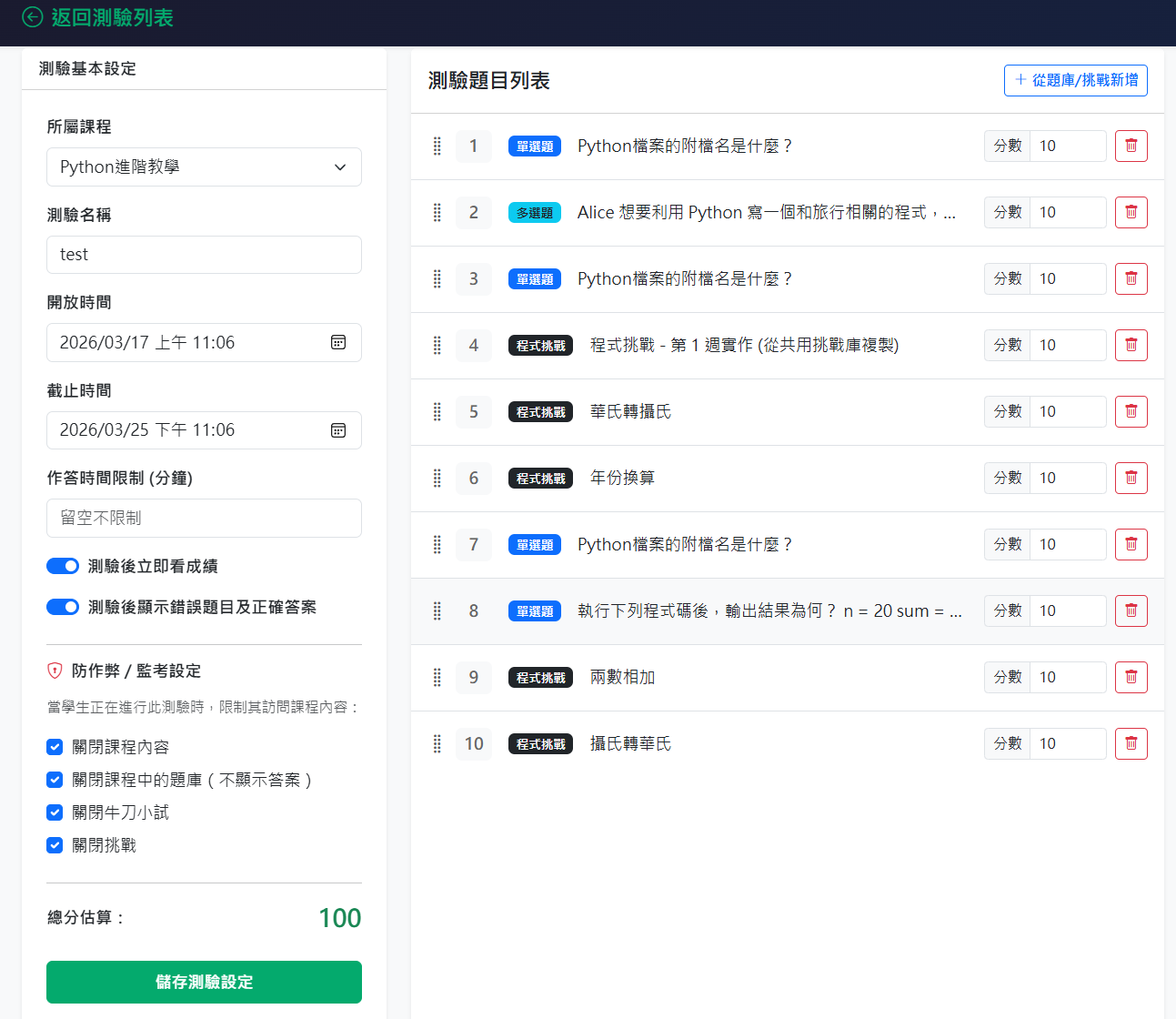1176x1019 pixels.
Task: Open calendar picker for 開放時間
Action: [x=338, y=342]
